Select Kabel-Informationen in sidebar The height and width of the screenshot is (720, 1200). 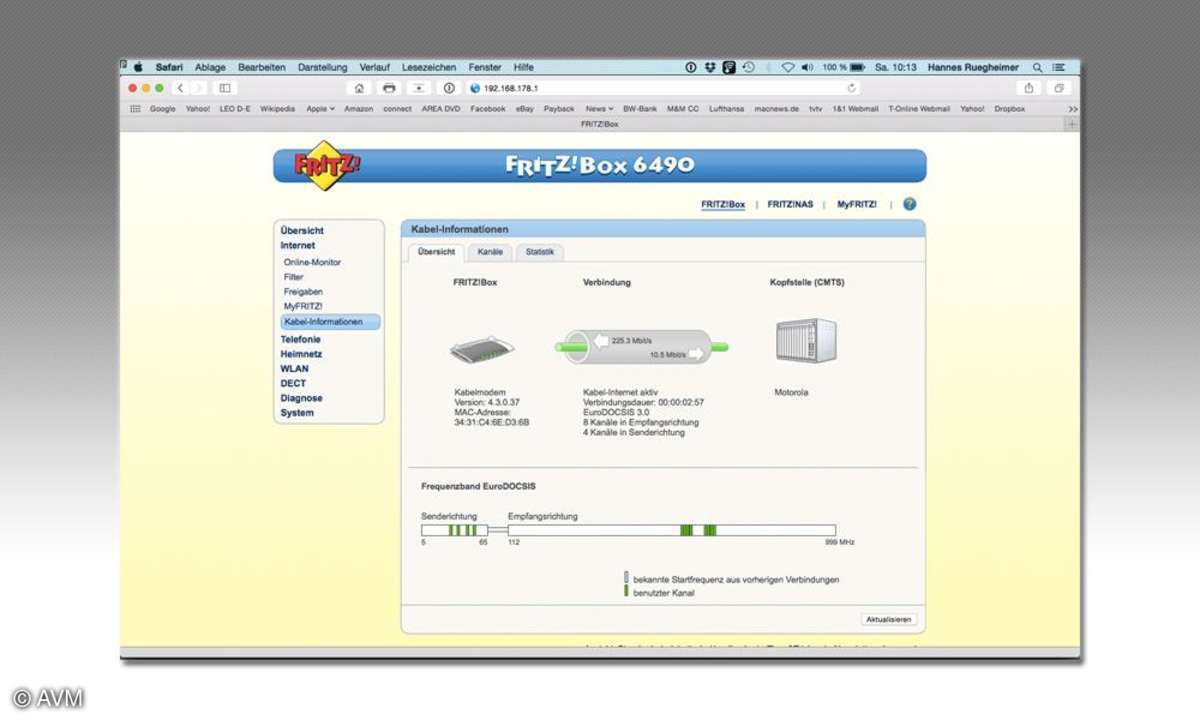[x=330, y=322]
